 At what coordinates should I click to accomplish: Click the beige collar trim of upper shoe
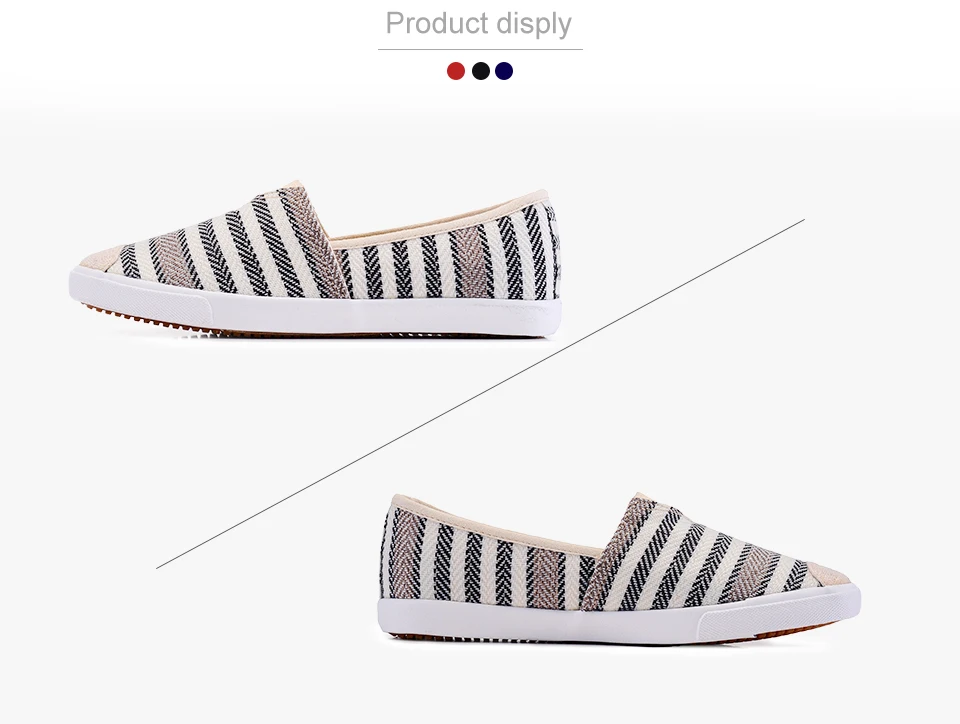click(438, 219)
